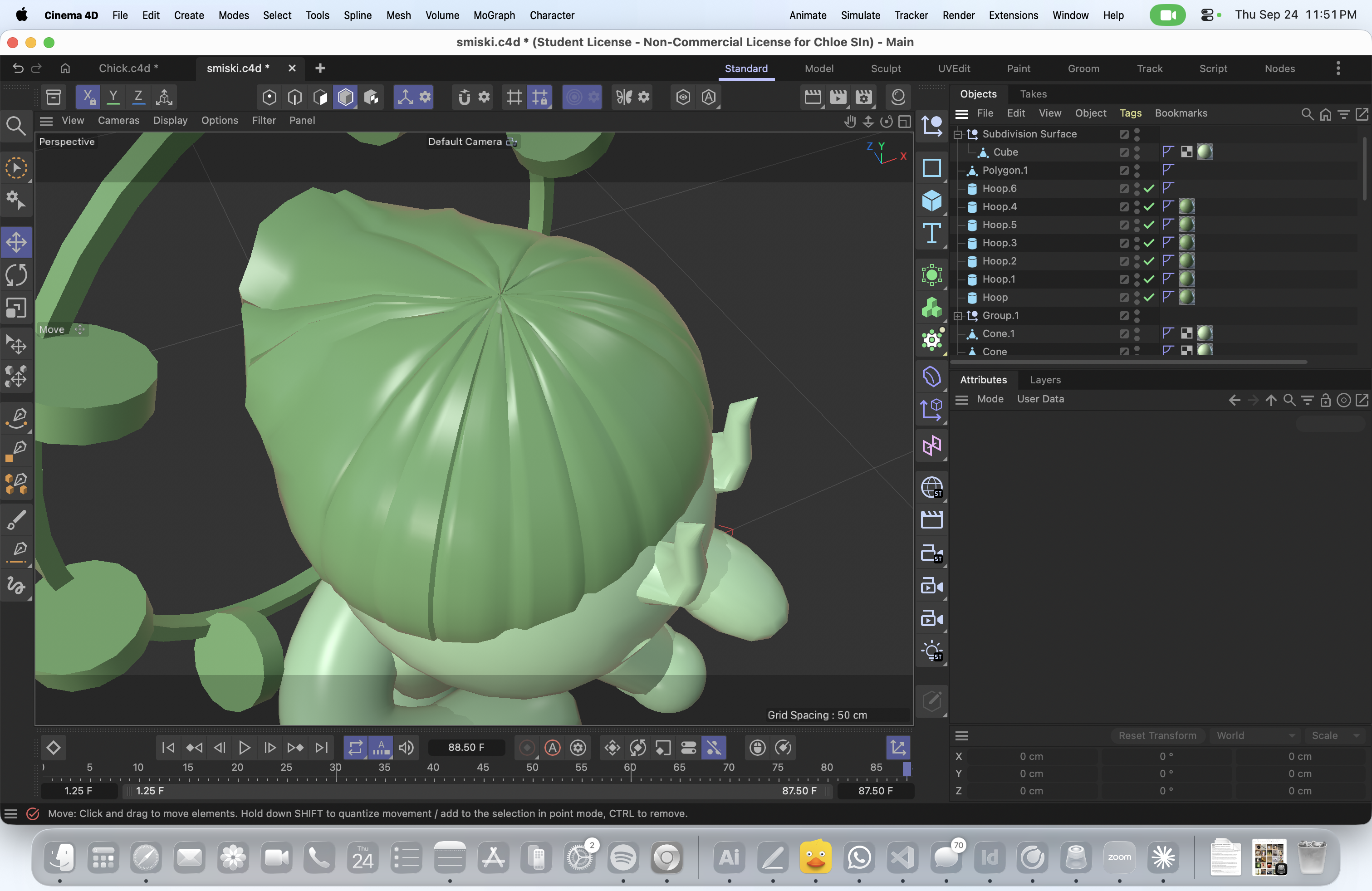1372x891 pixels.
Task: Click the Text object icon
Action: [x=931, y=234]
